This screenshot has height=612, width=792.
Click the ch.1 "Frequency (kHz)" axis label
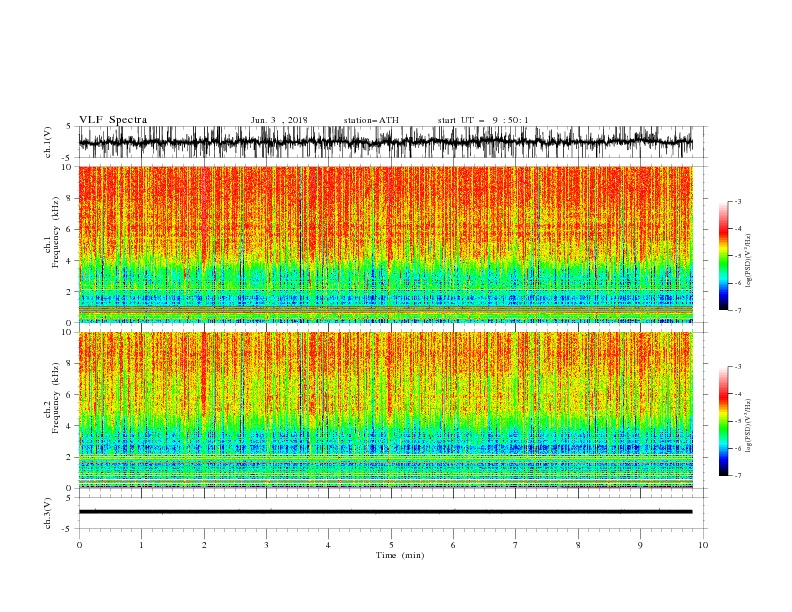(56, 233)
